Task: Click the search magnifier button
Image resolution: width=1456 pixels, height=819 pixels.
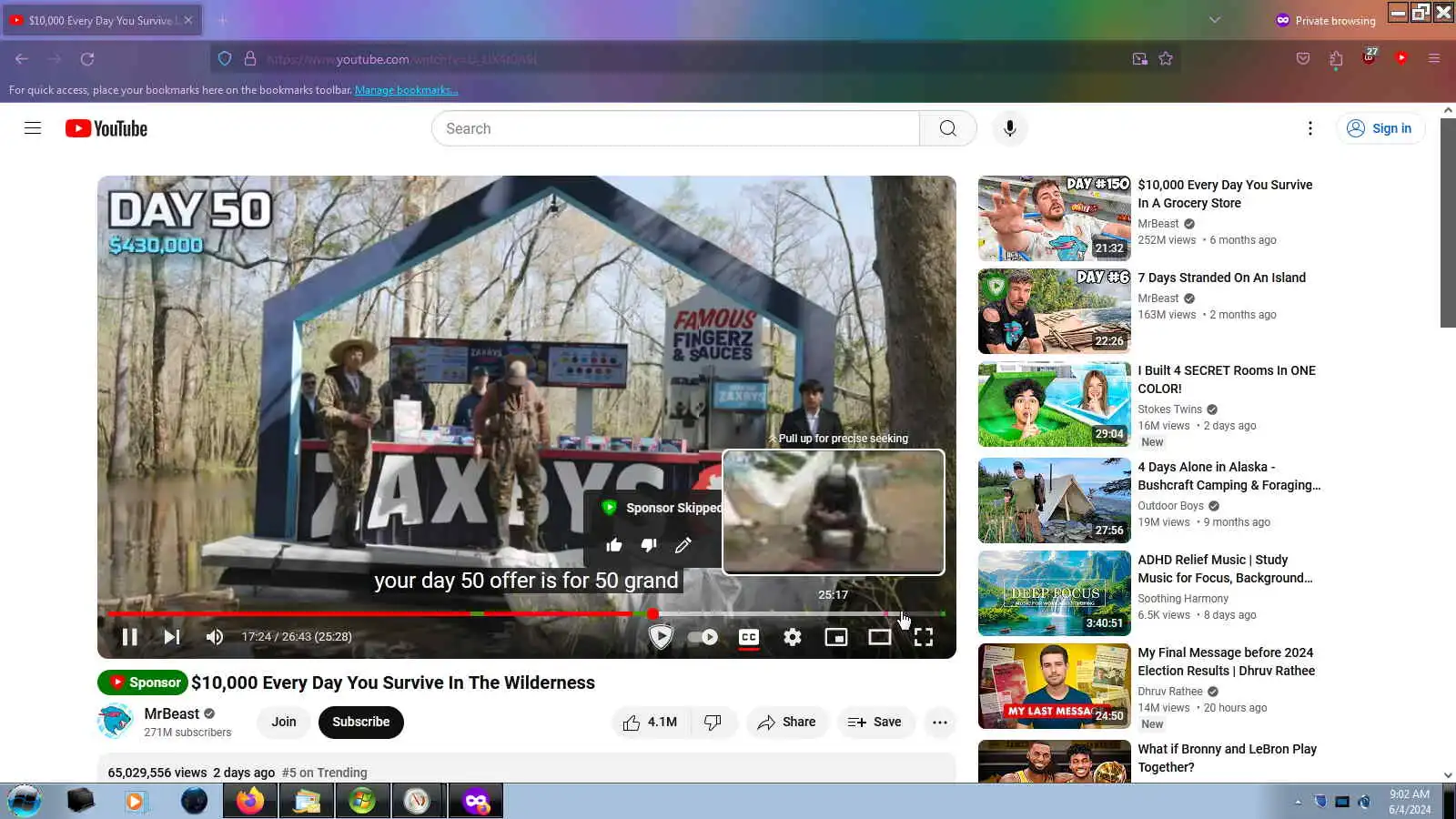Action: [x=947, y=128]
